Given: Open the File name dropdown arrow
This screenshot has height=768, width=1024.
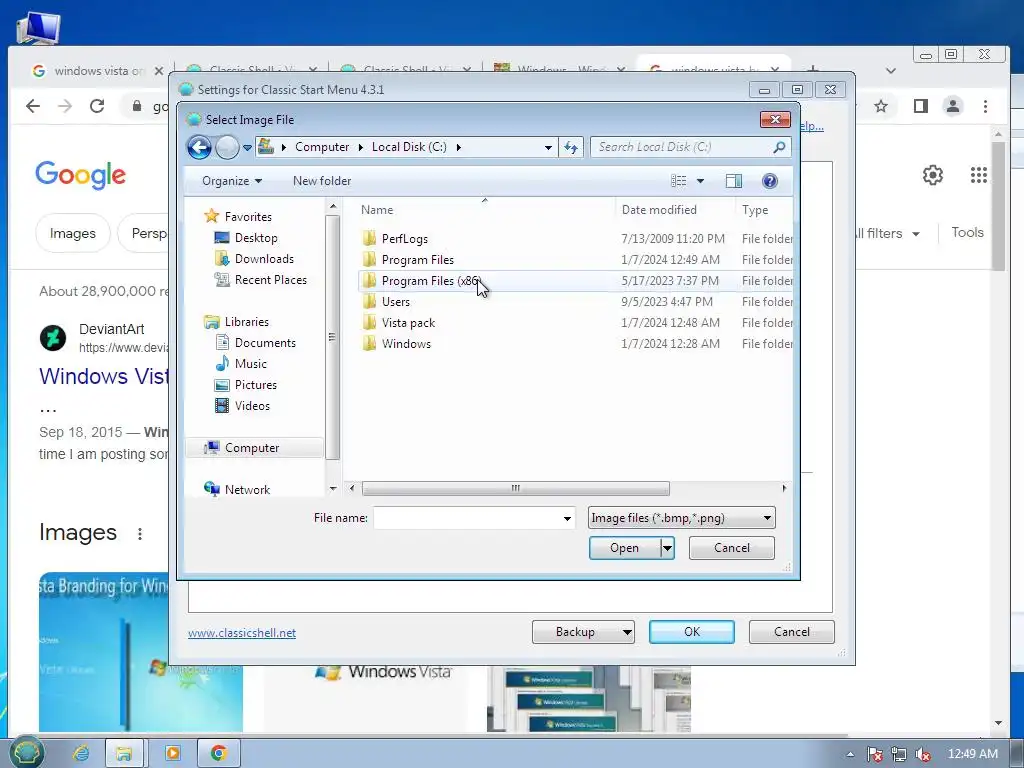Looking at the screenshot, I should pyautogui.click(x=567, y=519).
